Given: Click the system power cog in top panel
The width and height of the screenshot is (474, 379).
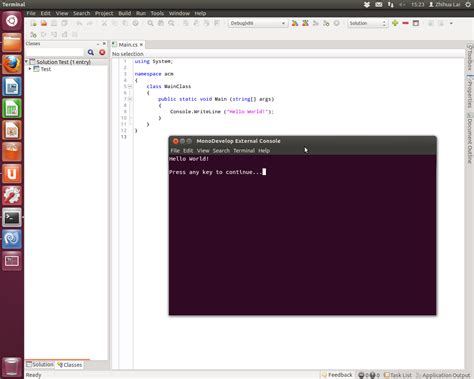Looking at the screenshot, I should tap(468, 5).
